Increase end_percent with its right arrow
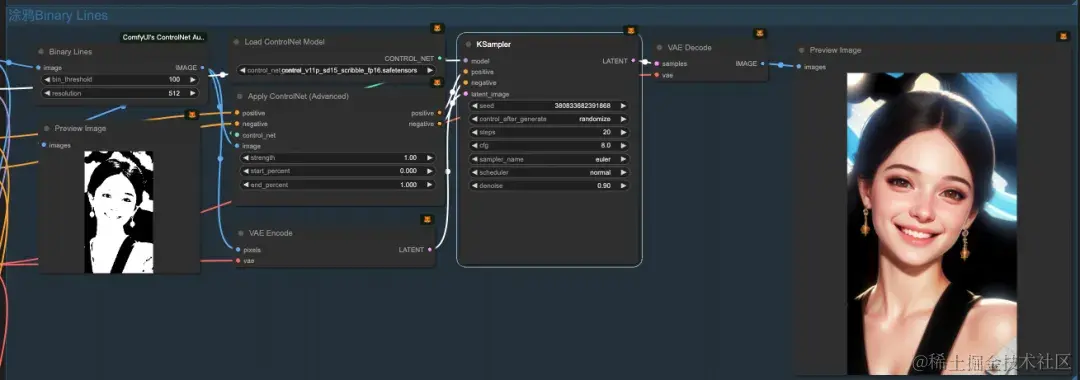Image resolution: width=1080 pixels, height=380 pixels. tap(430, 184)
